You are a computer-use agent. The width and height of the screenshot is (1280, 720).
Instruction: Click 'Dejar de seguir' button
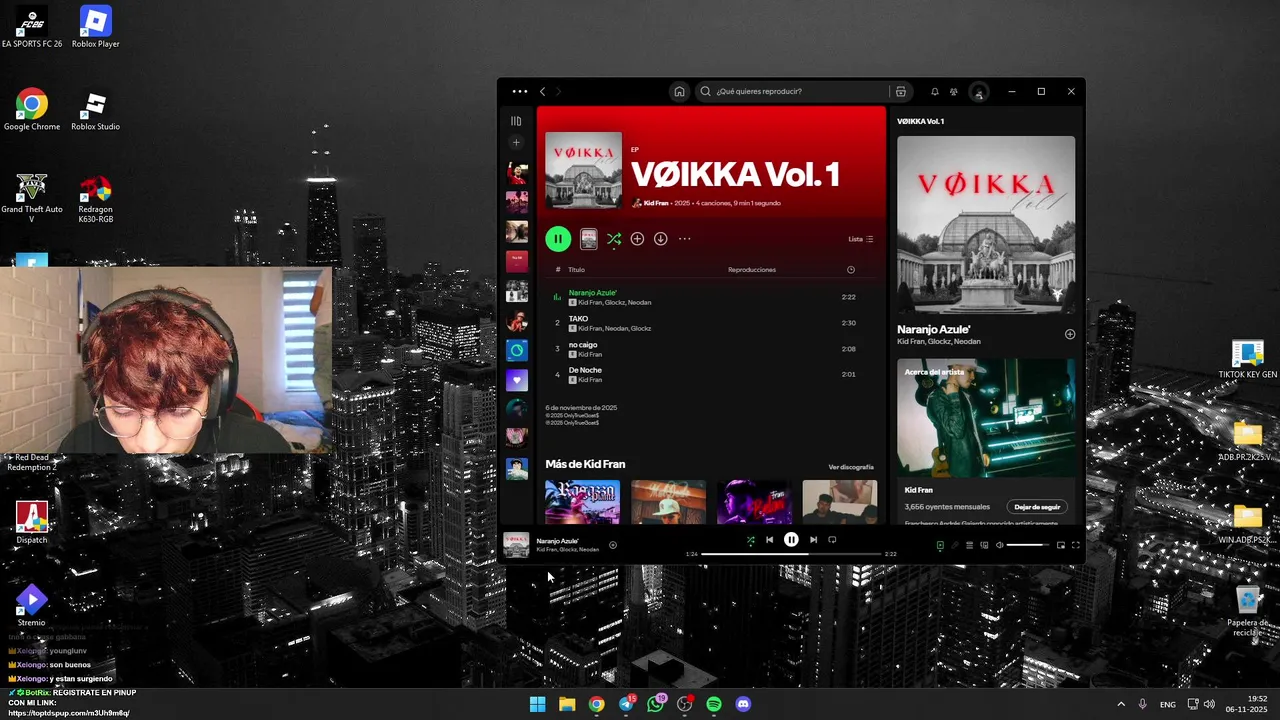coord(1037,507)
